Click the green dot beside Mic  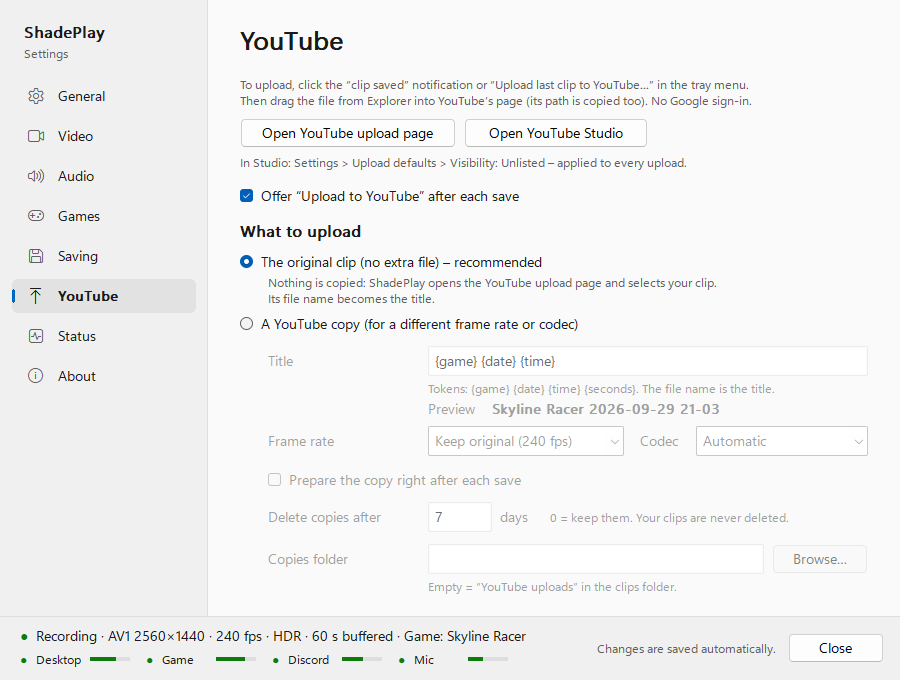click(402, 660)
